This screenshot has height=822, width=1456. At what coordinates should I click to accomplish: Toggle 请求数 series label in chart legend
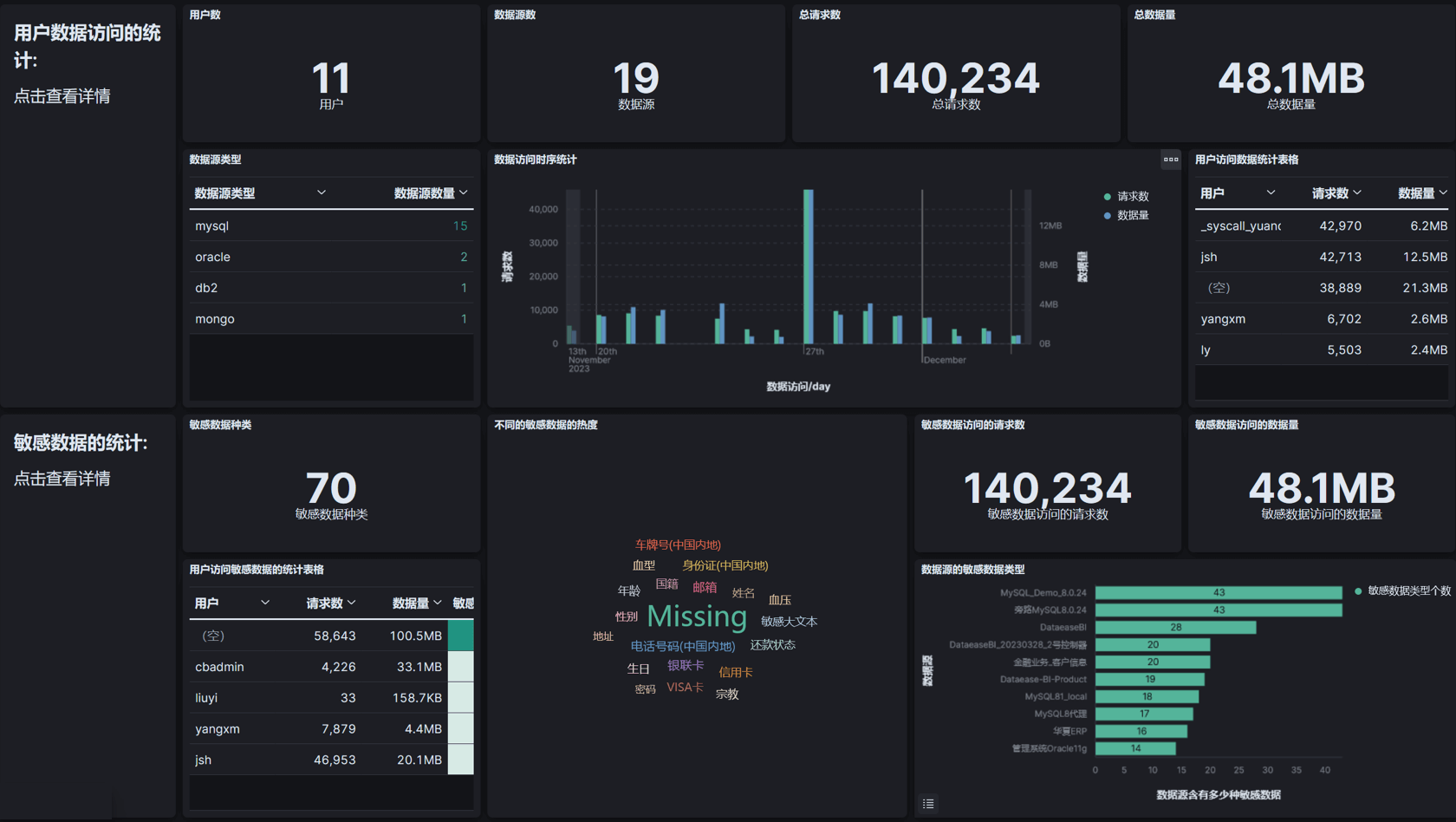pos(1133,197)
